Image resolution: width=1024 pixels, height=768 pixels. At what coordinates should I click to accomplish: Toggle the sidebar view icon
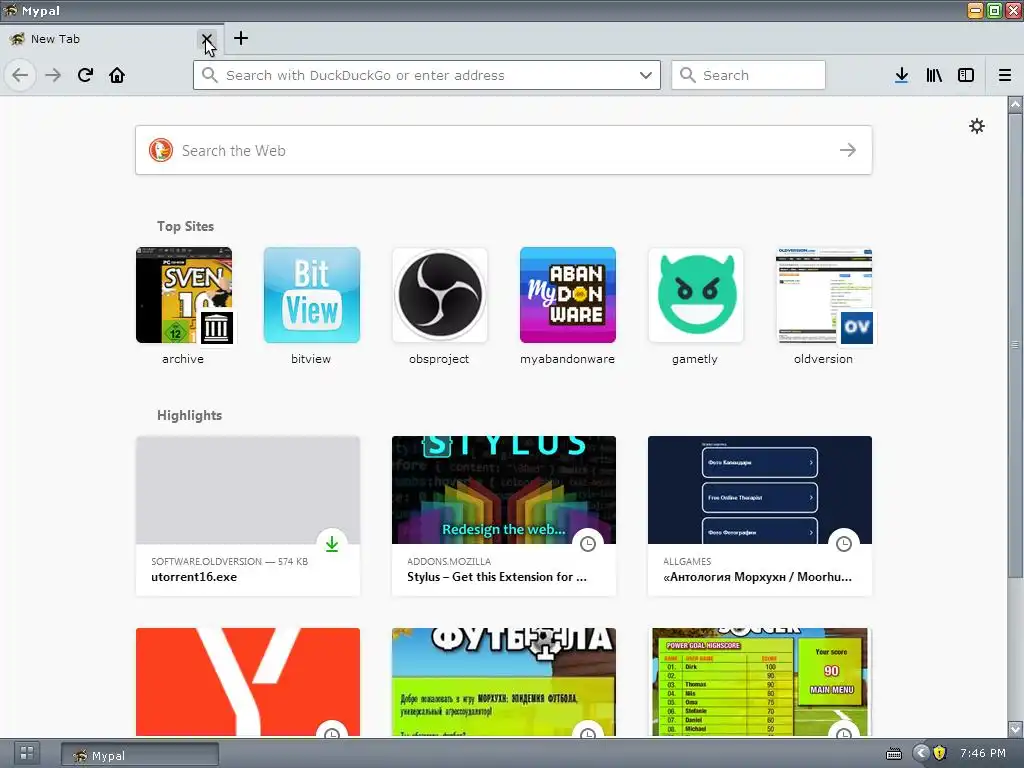pos(966,75)
